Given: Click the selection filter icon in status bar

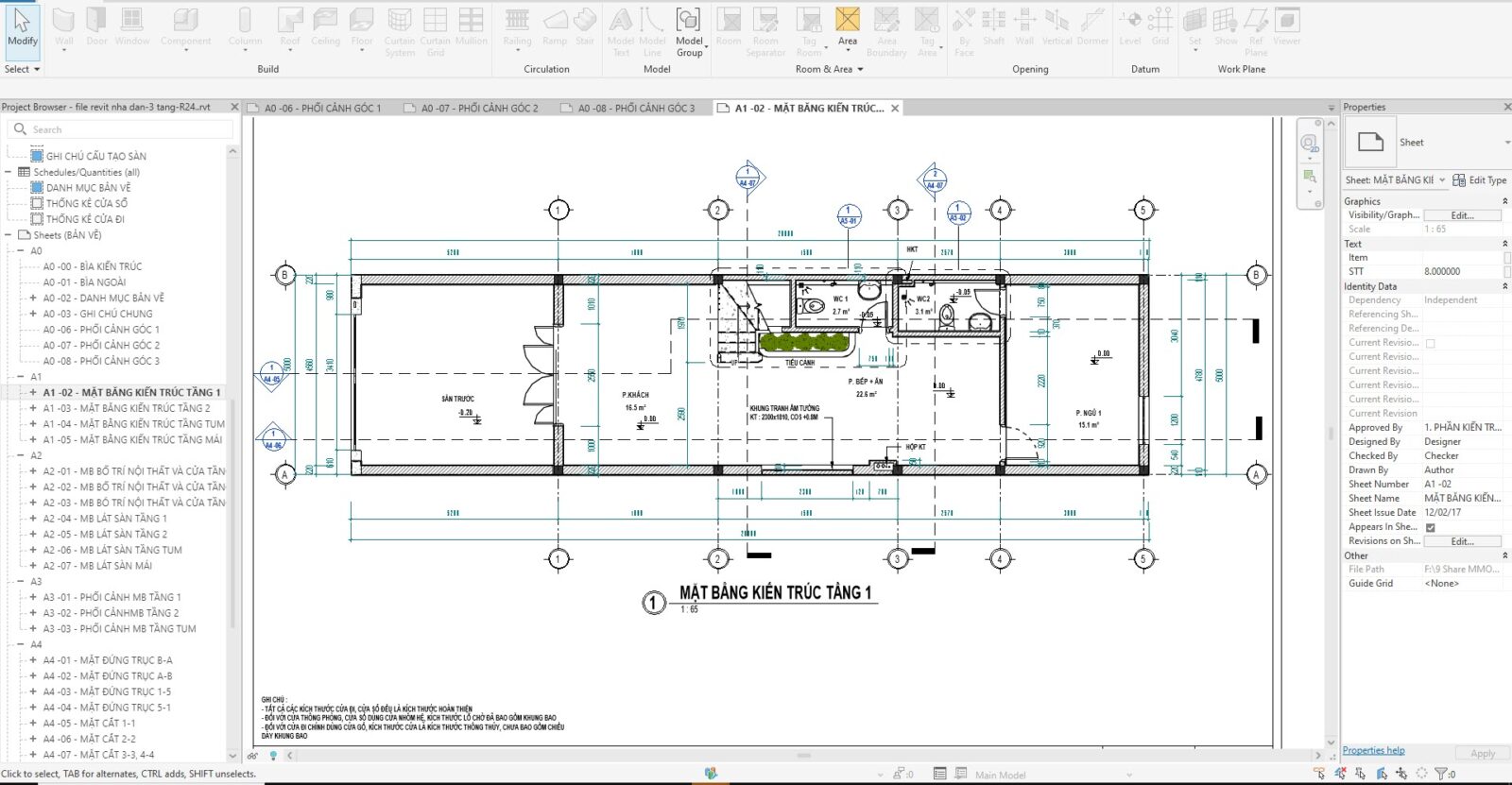Looking at the screenshot, I should (1442, 774).
